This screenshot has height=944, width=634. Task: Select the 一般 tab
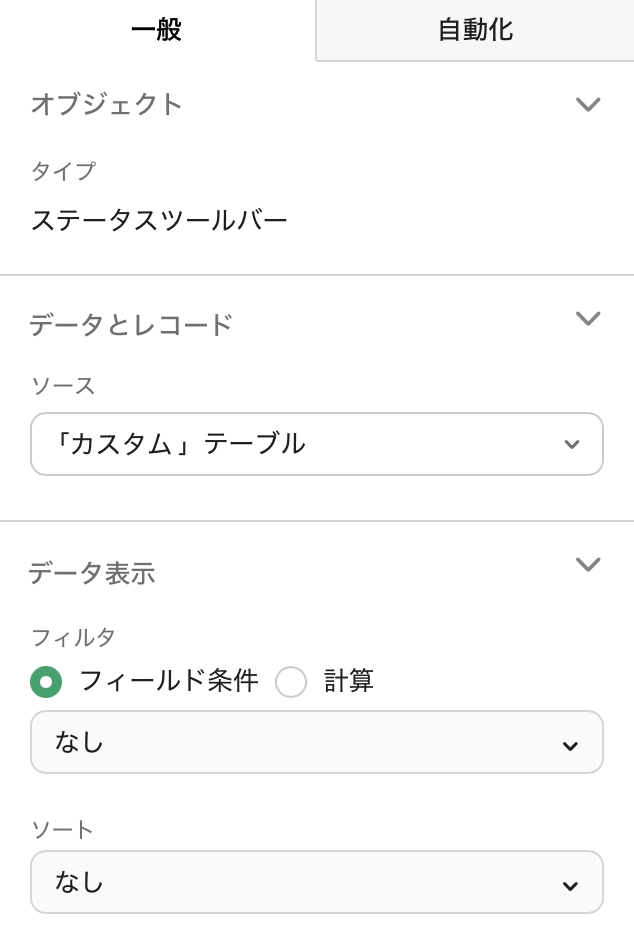tap(155, 29)
